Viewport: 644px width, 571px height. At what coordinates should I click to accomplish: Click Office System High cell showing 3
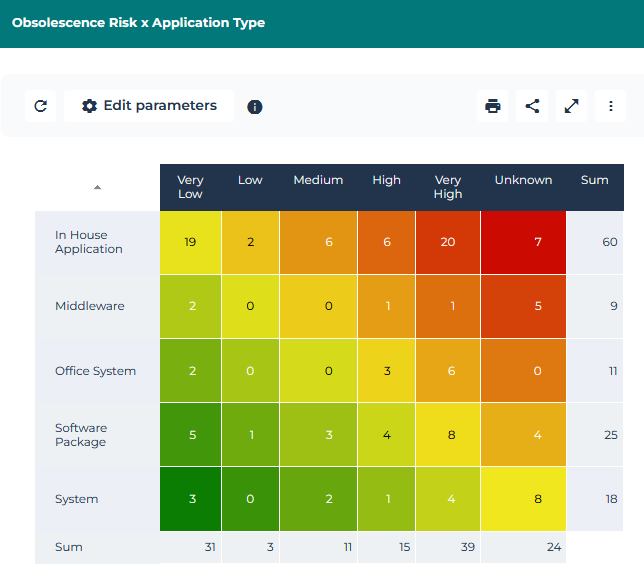click(386, 371)
